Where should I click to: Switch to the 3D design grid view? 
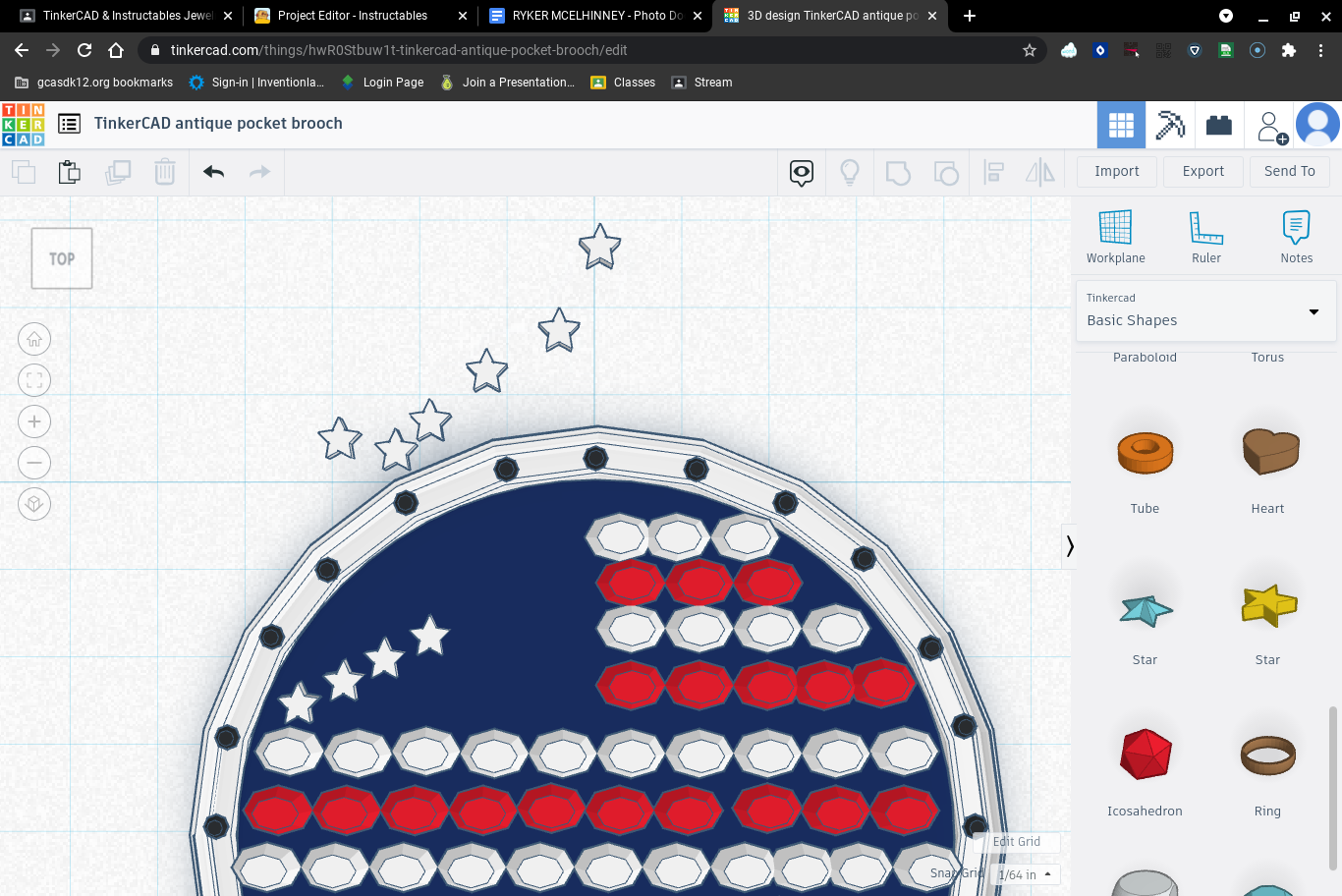1121,125
